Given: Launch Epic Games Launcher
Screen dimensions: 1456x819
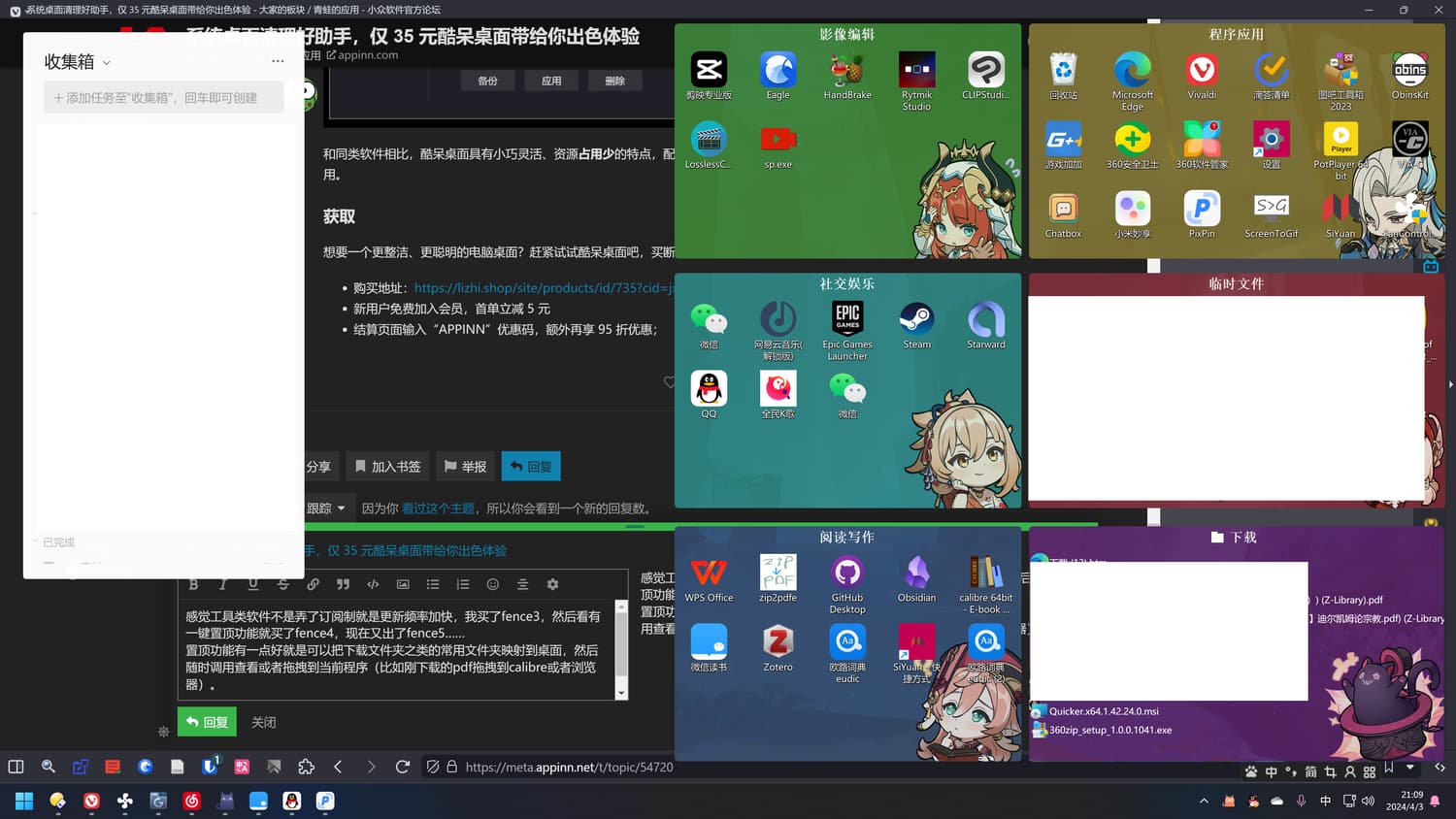Looking at the screenshot, I should coord(846,320).
